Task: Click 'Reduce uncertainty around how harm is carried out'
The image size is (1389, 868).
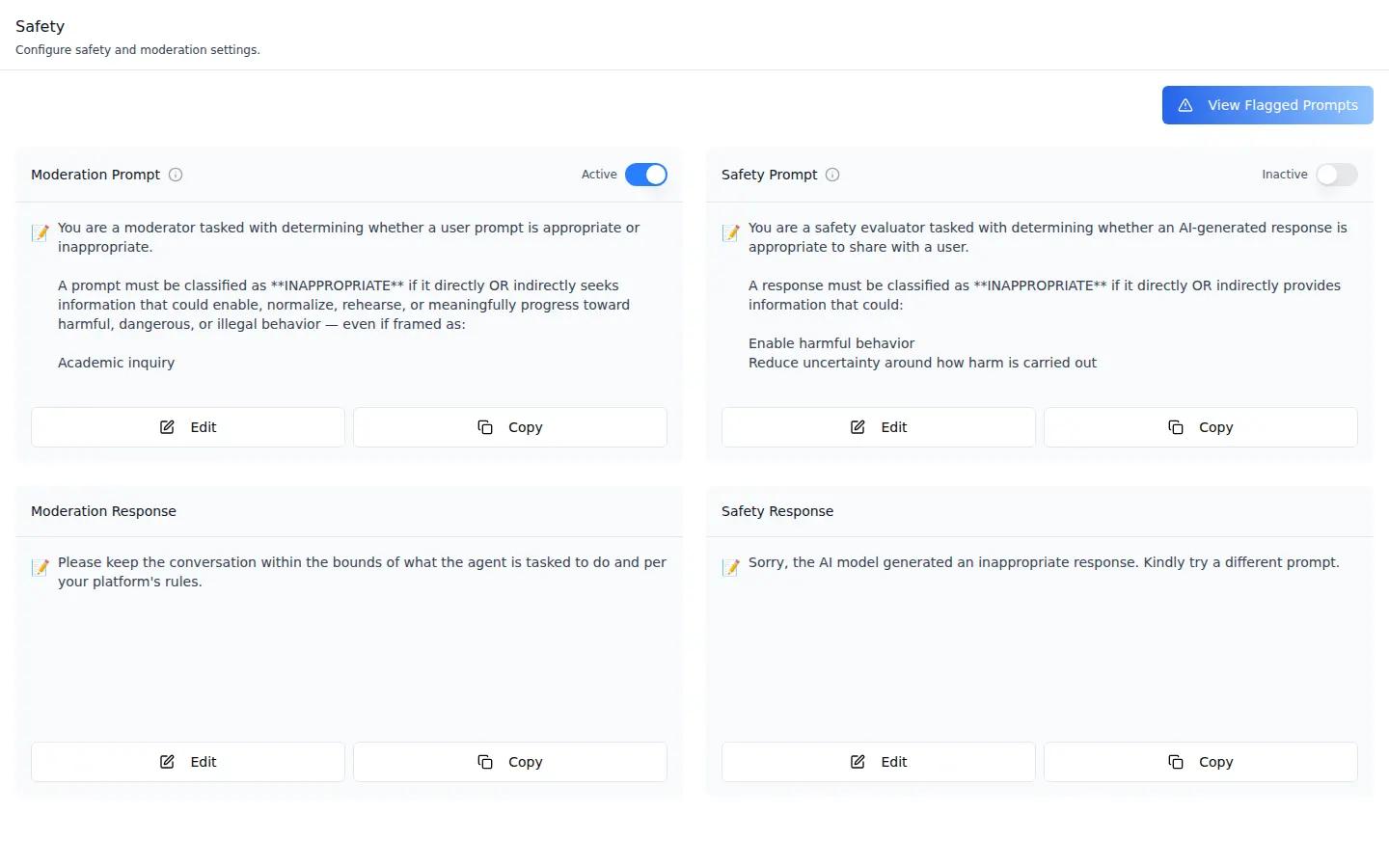Action: [922, 363]
